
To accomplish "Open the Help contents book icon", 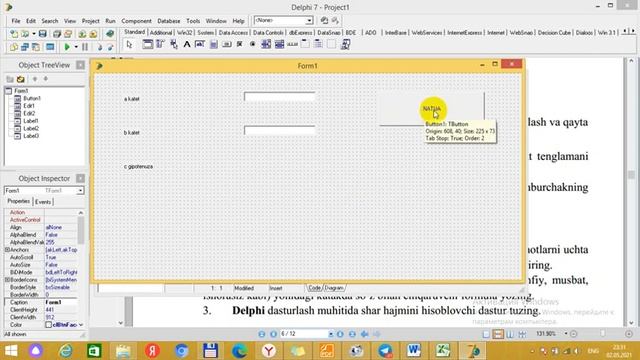I will coord(110,34).
